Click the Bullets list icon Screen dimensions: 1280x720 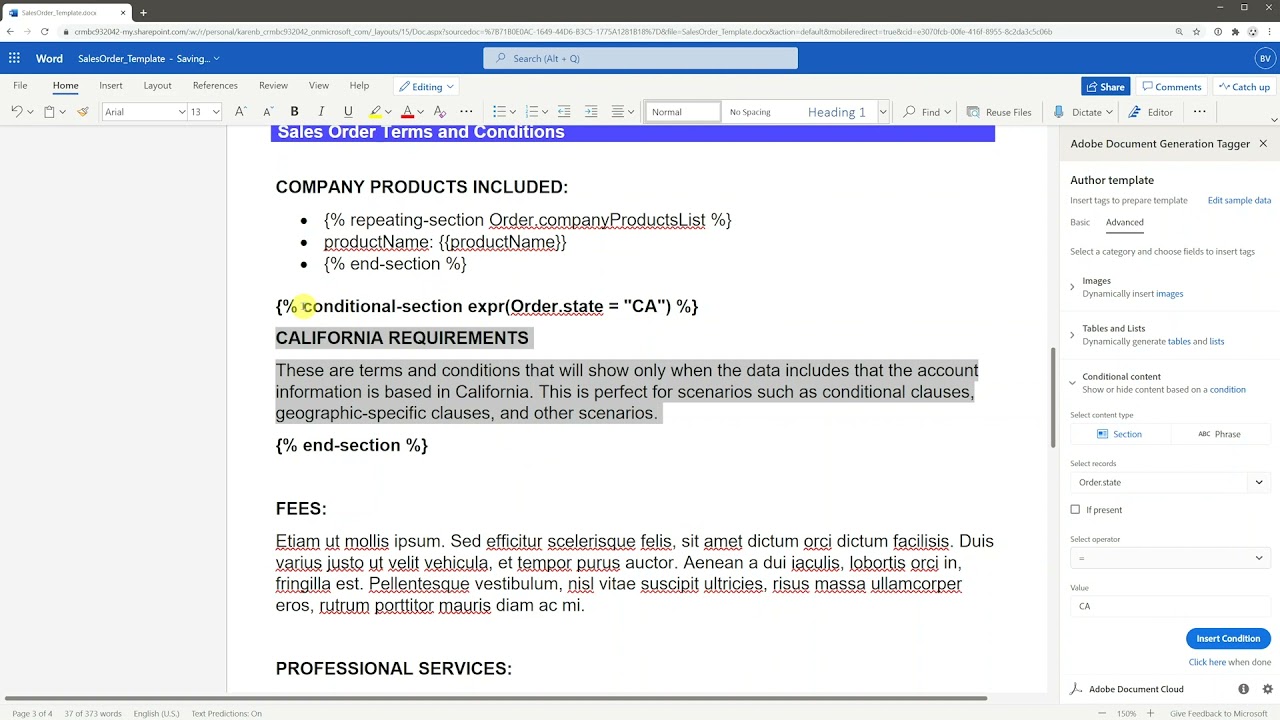coord(499,112)
